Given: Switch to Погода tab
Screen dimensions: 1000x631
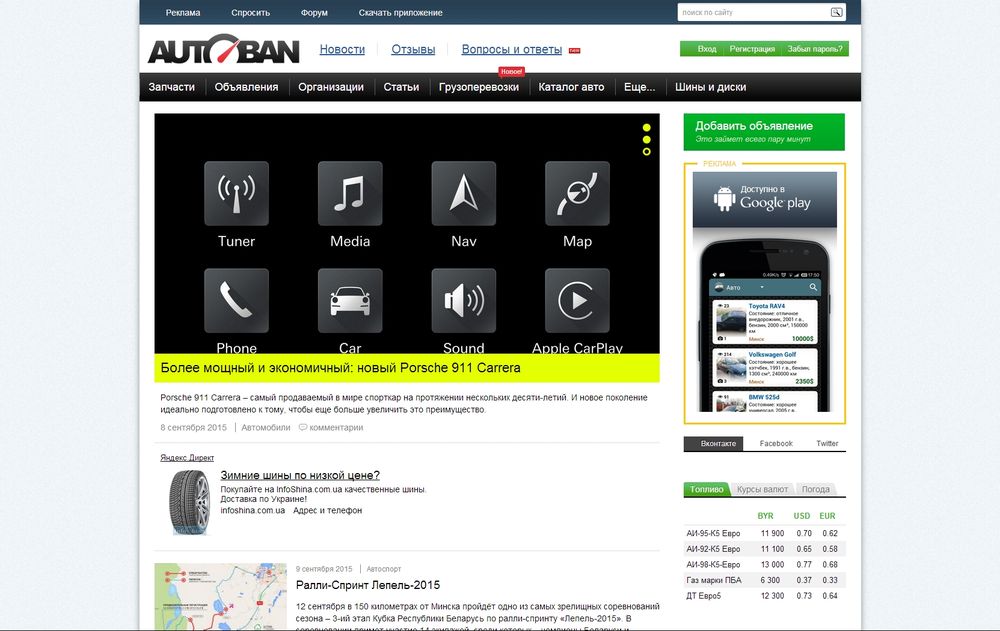Looking at the screenshot, I should [816, 489].
